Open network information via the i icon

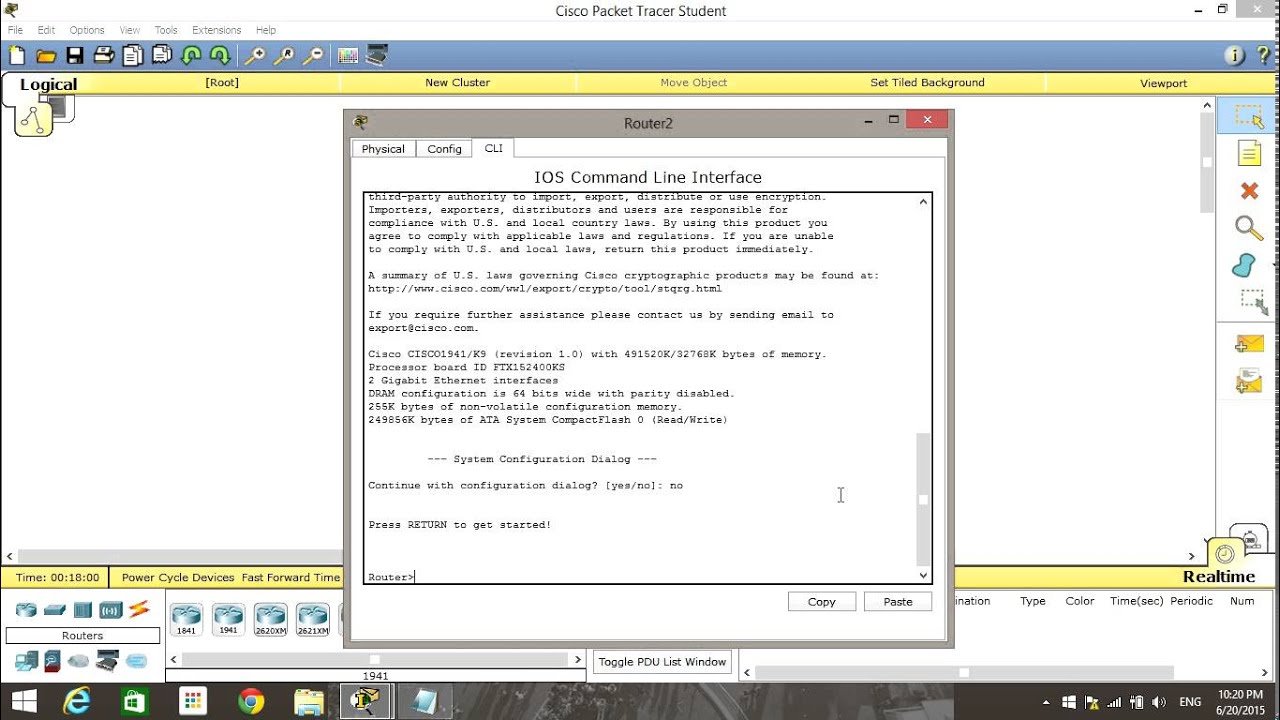click(1234, 56)
